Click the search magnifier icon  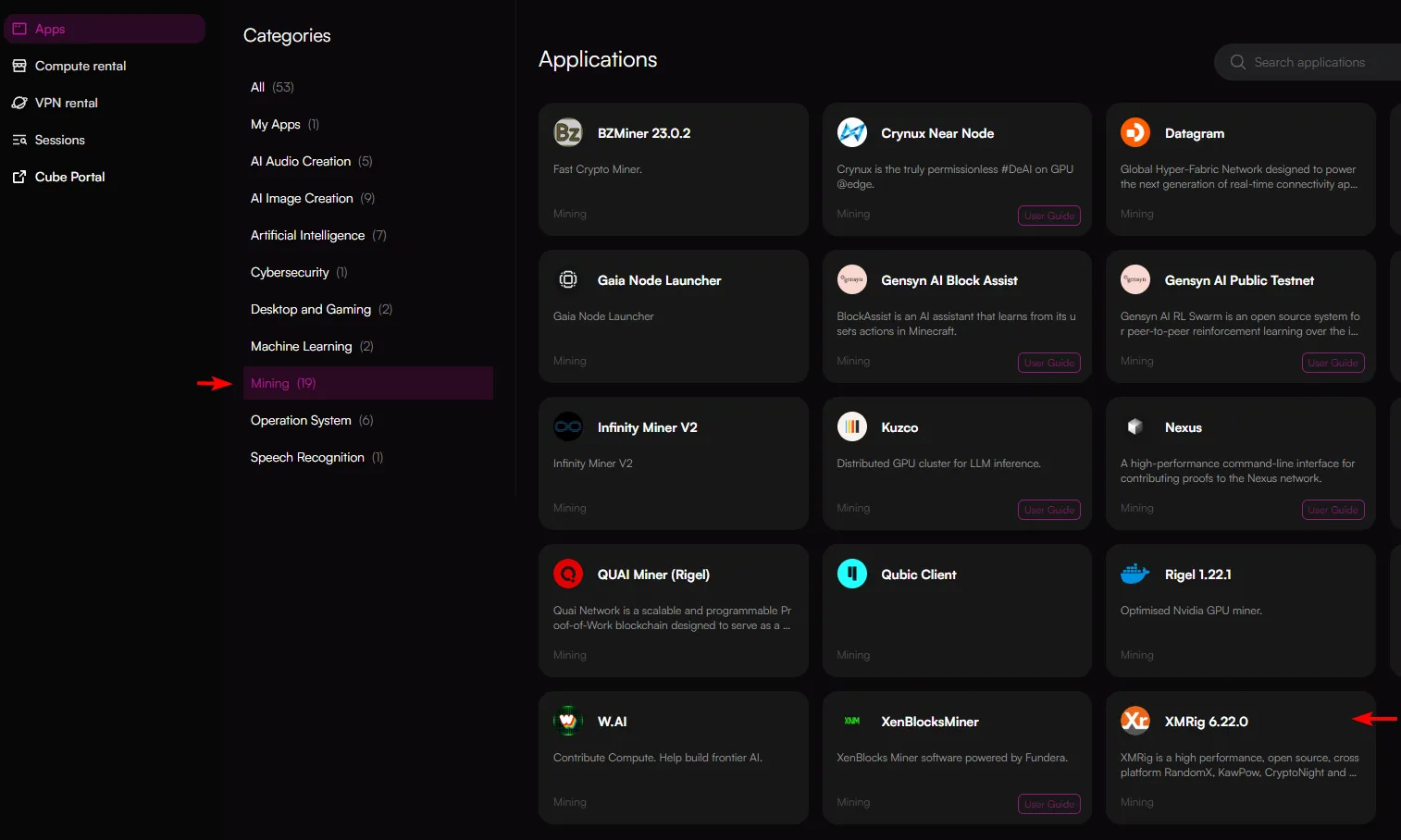click(1238, 62)
